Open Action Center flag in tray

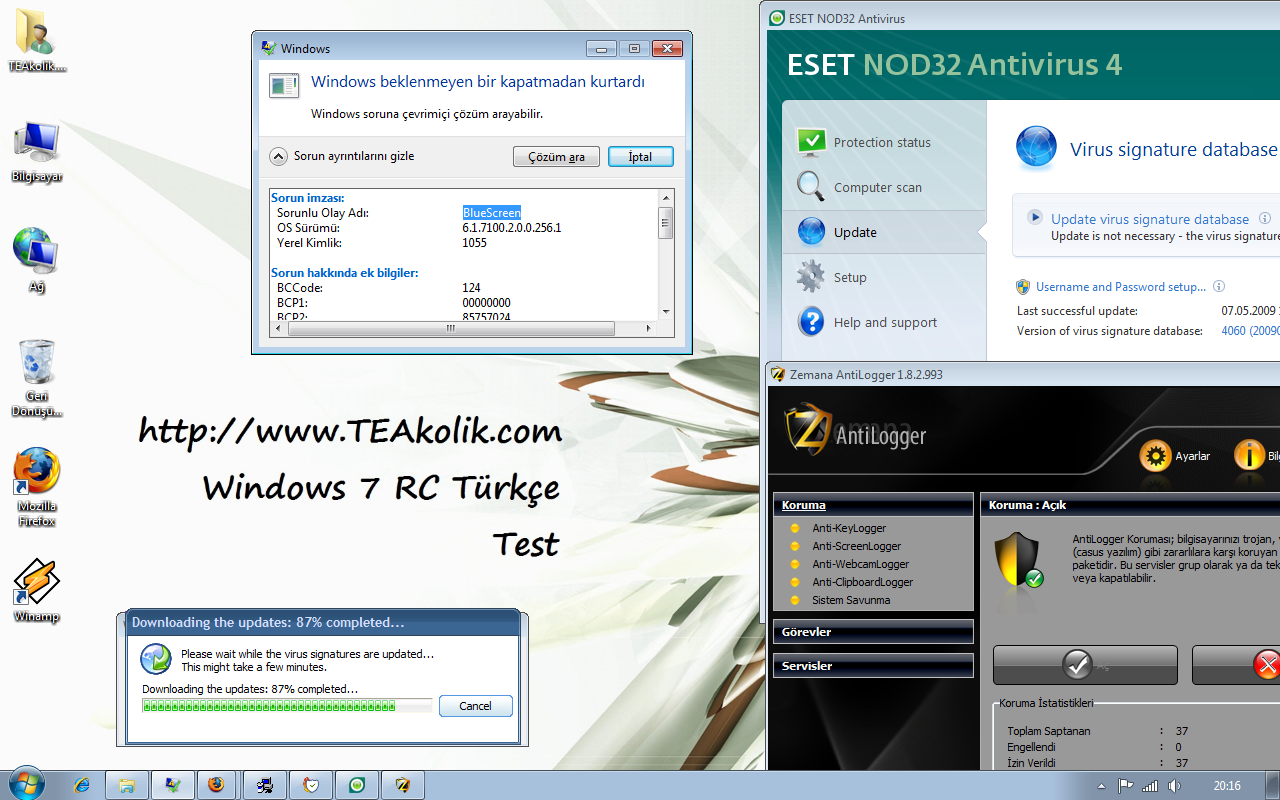[1125, 786]
